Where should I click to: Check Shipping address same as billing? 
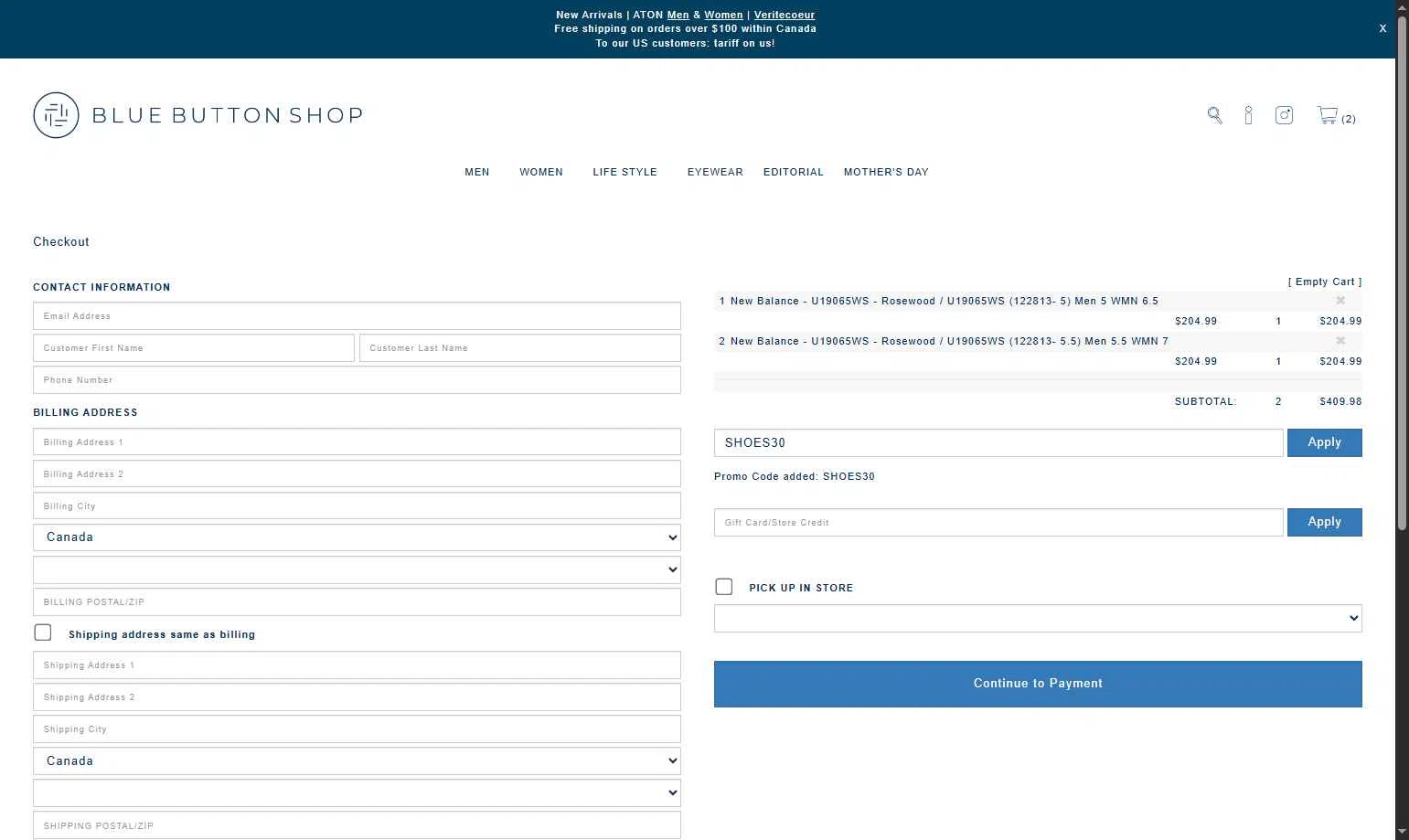43,633
